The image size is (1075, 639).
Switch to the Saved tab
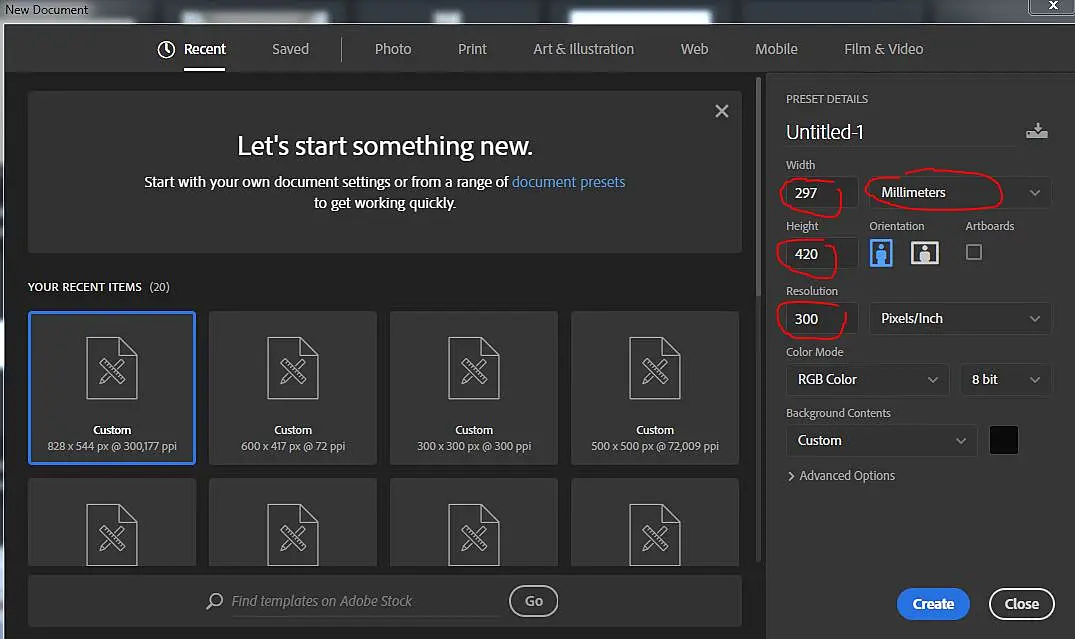(x=290, y=49)
